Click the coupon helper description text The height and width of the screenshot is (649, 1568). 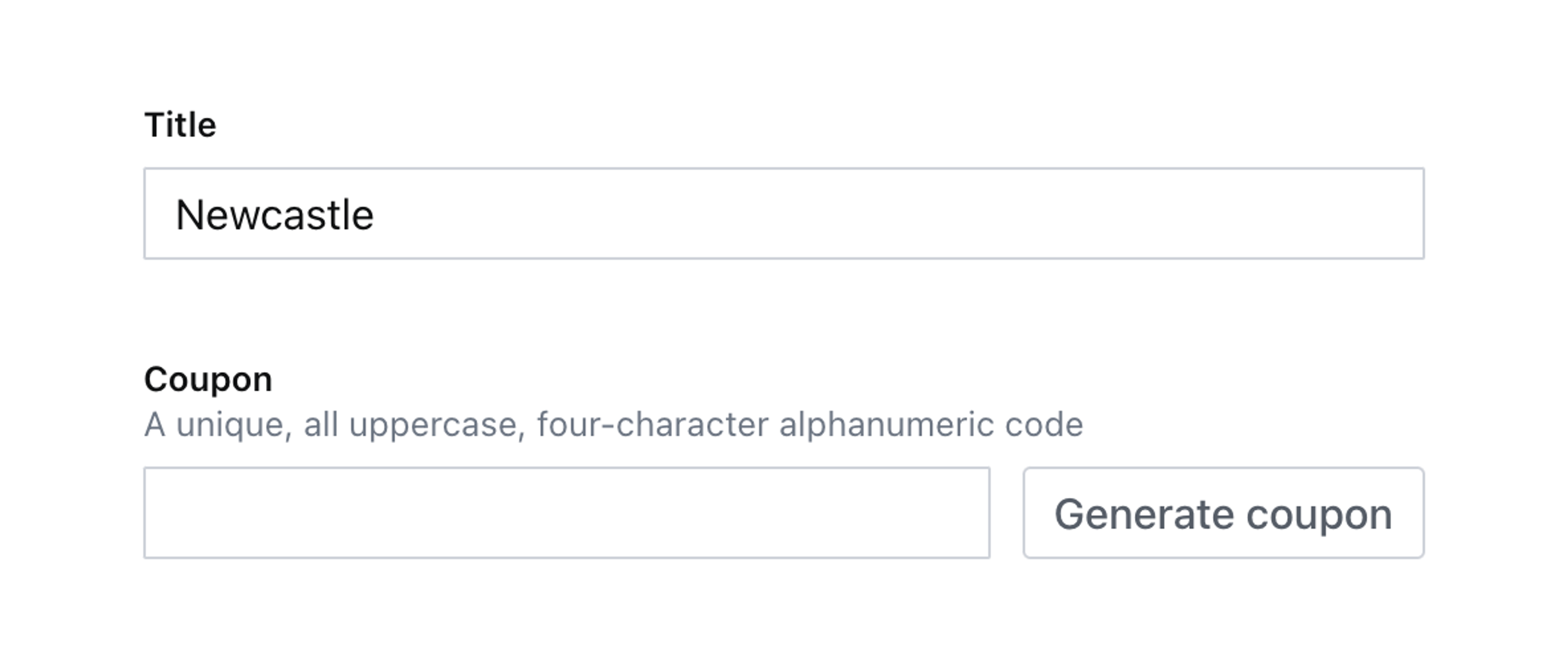613,424
